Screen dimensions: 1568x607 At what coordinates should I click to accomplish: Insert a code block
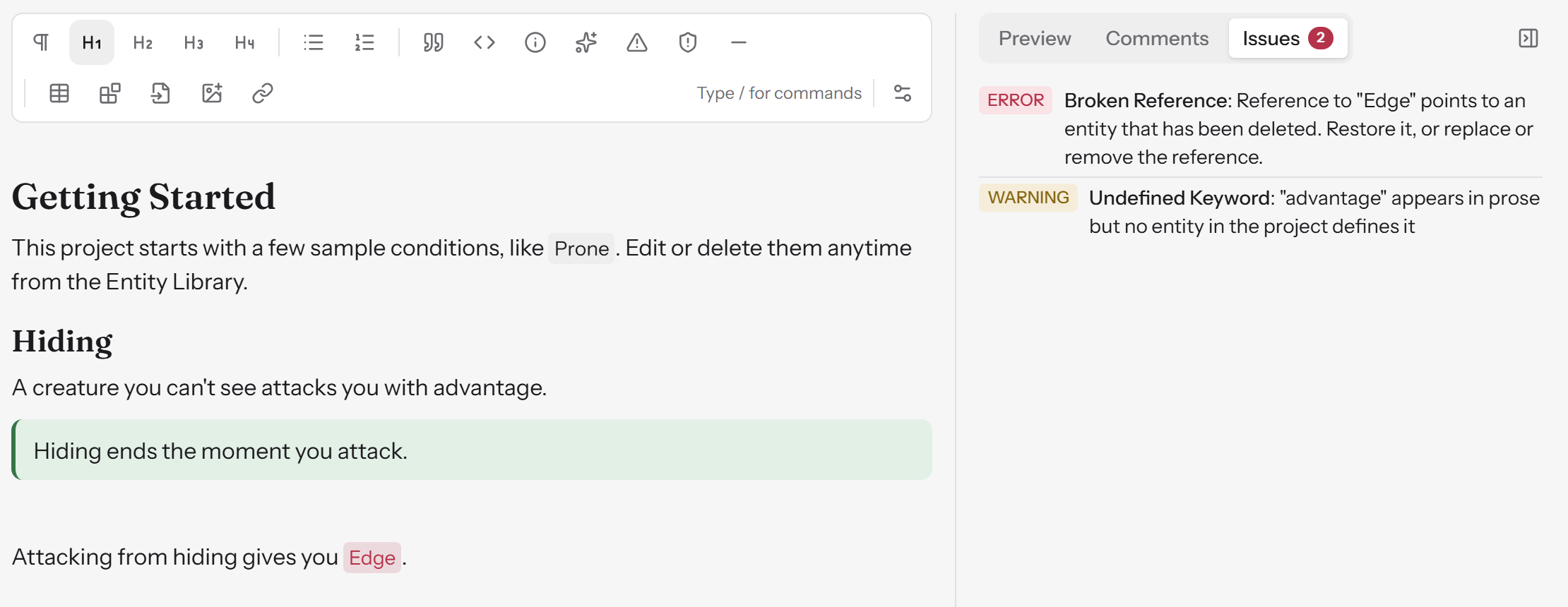coord(485,42)
